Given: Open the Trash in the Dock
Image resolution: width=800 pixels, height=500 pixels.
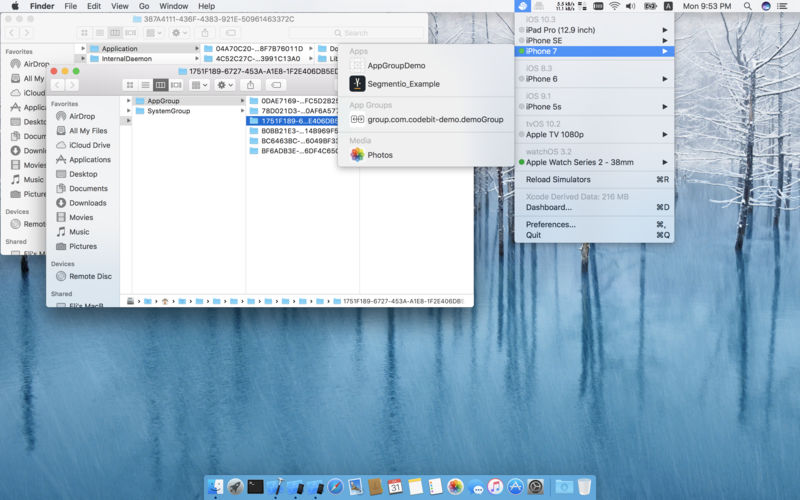Looking at the screenshot, I should click(584, 487).
